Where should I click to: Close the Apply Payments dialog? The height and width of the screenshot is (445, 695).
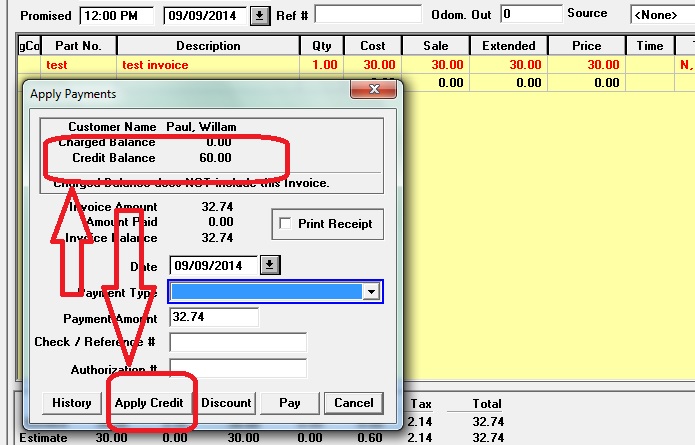click(374, 89)
